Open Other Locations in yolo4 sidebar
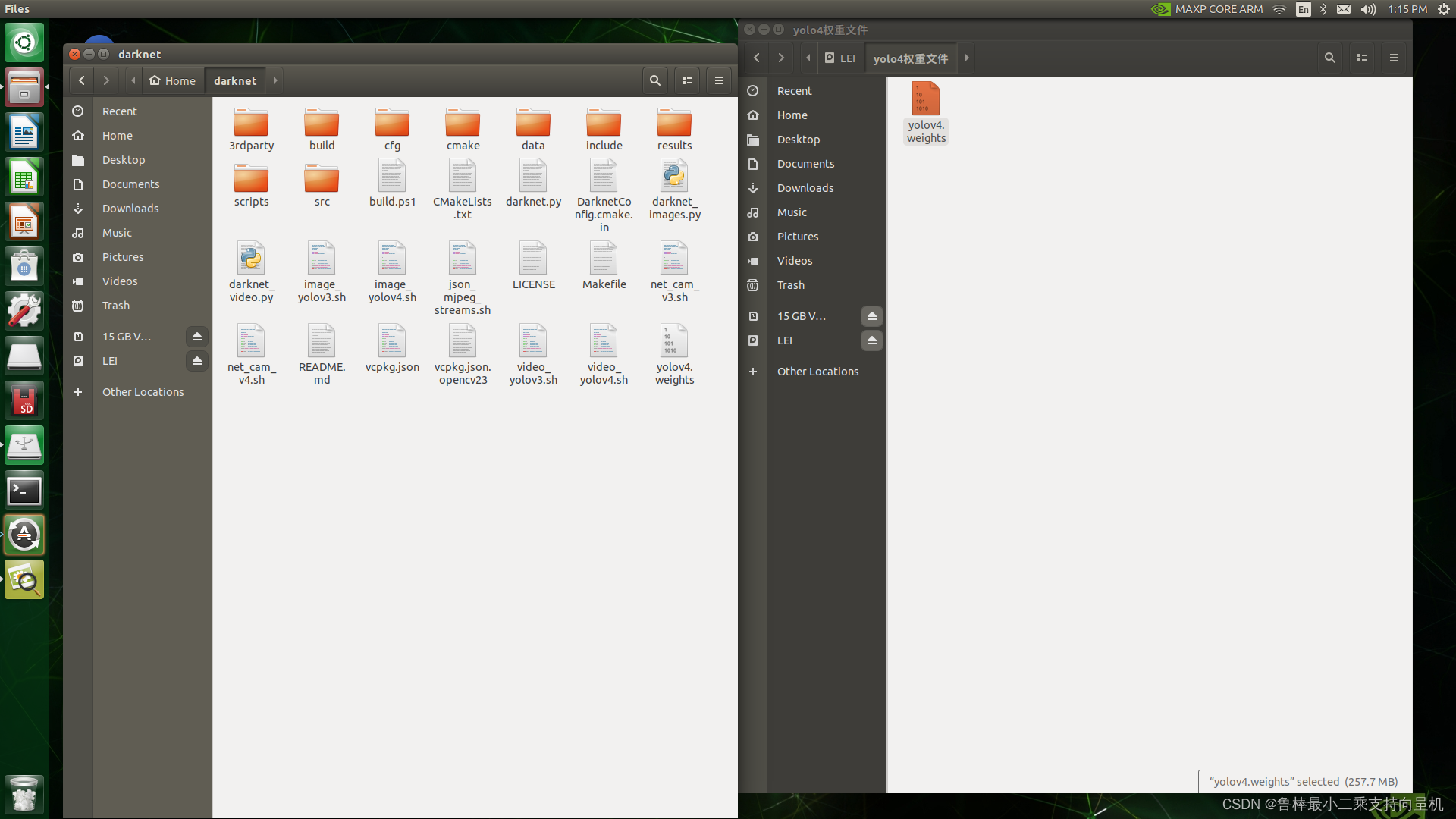 (817, 372)
